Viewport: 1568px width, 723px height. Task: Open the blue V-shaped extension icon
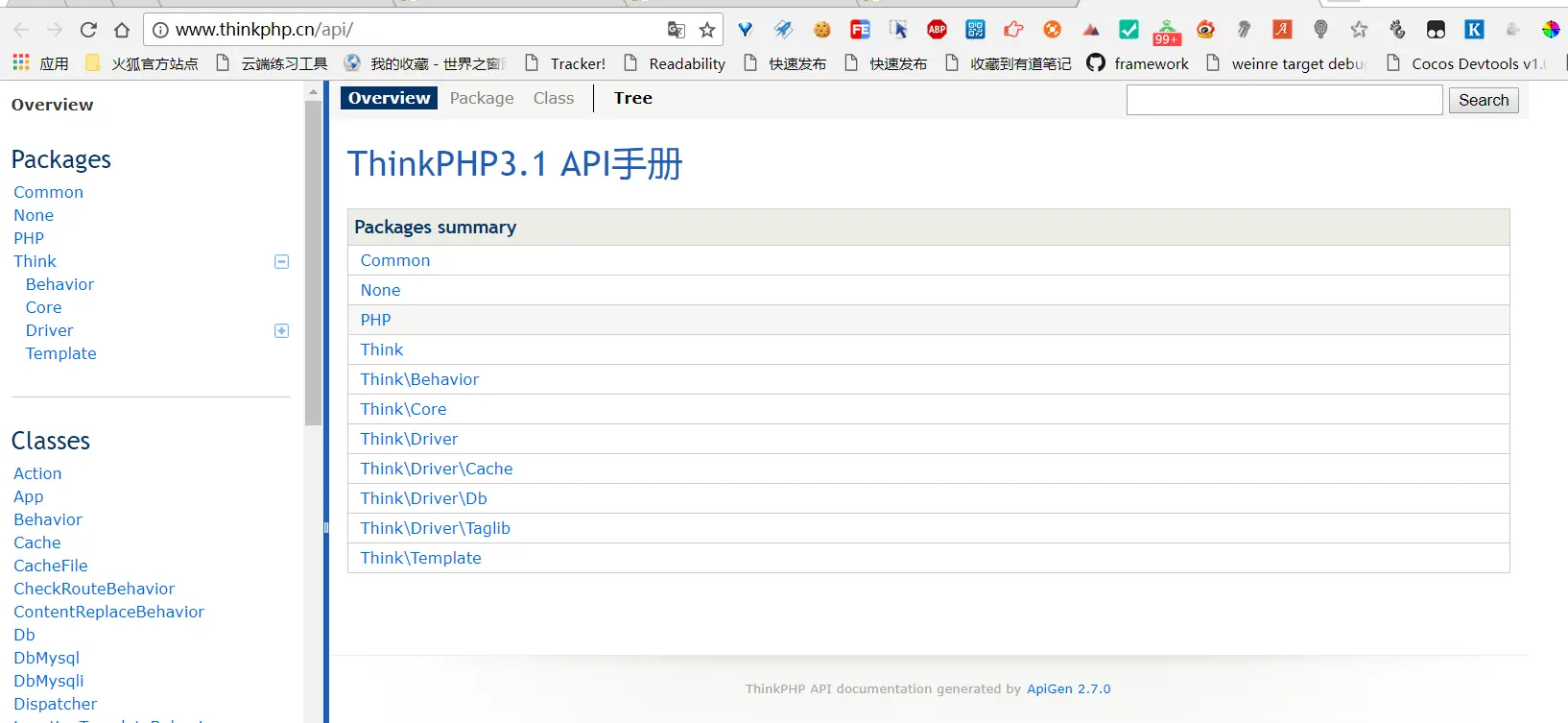pyautogui.click(x=746, y=30)
